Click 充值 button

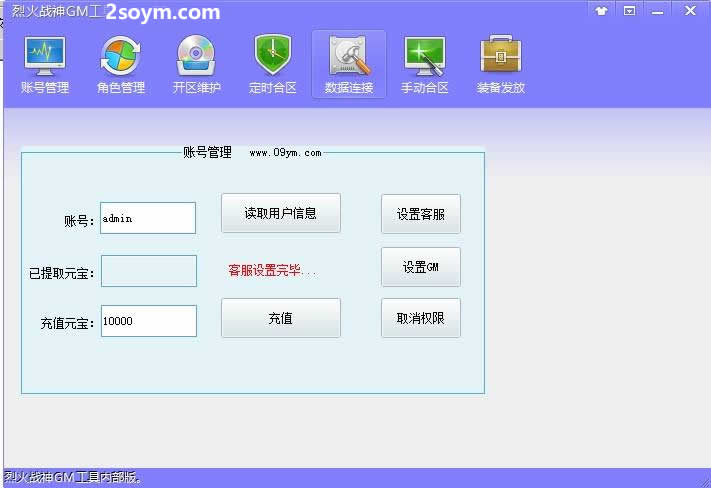click(x=281, y=318)
